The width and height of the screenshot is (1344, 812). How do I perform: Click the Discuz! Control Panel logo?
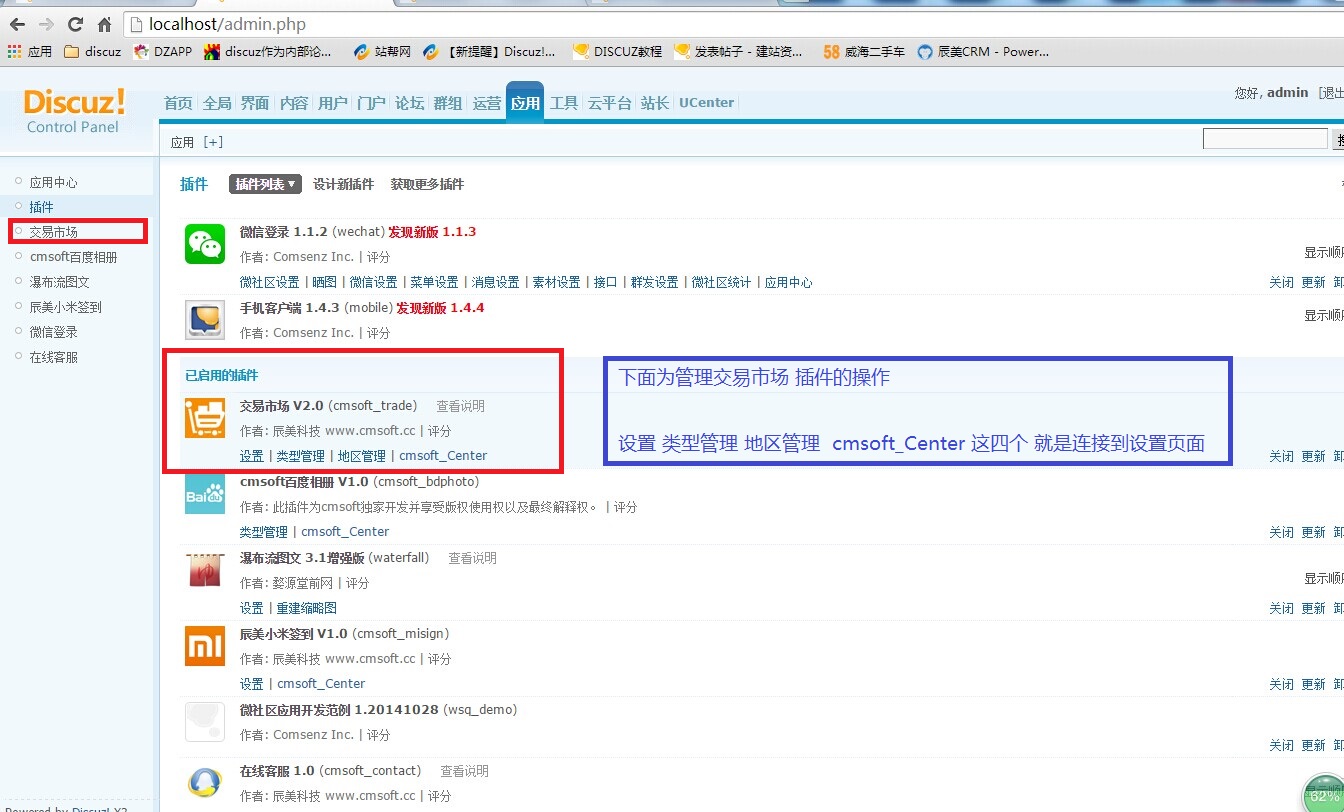[x=74, y=110]
